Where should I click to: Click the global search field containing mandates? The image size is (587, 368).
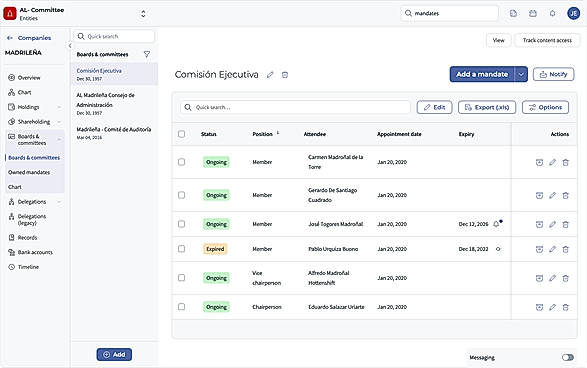point(449,13)
